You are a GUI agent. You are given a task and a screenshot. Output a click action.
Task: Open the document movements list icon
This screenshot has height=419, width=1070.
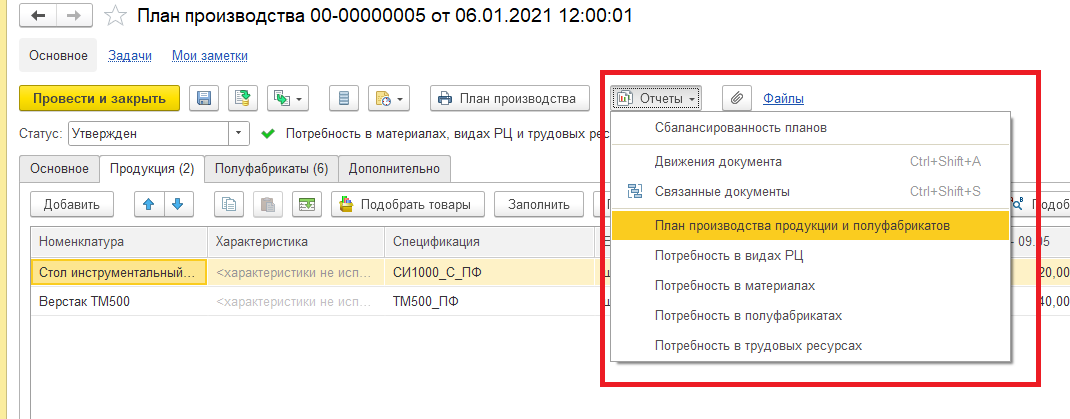344,98
